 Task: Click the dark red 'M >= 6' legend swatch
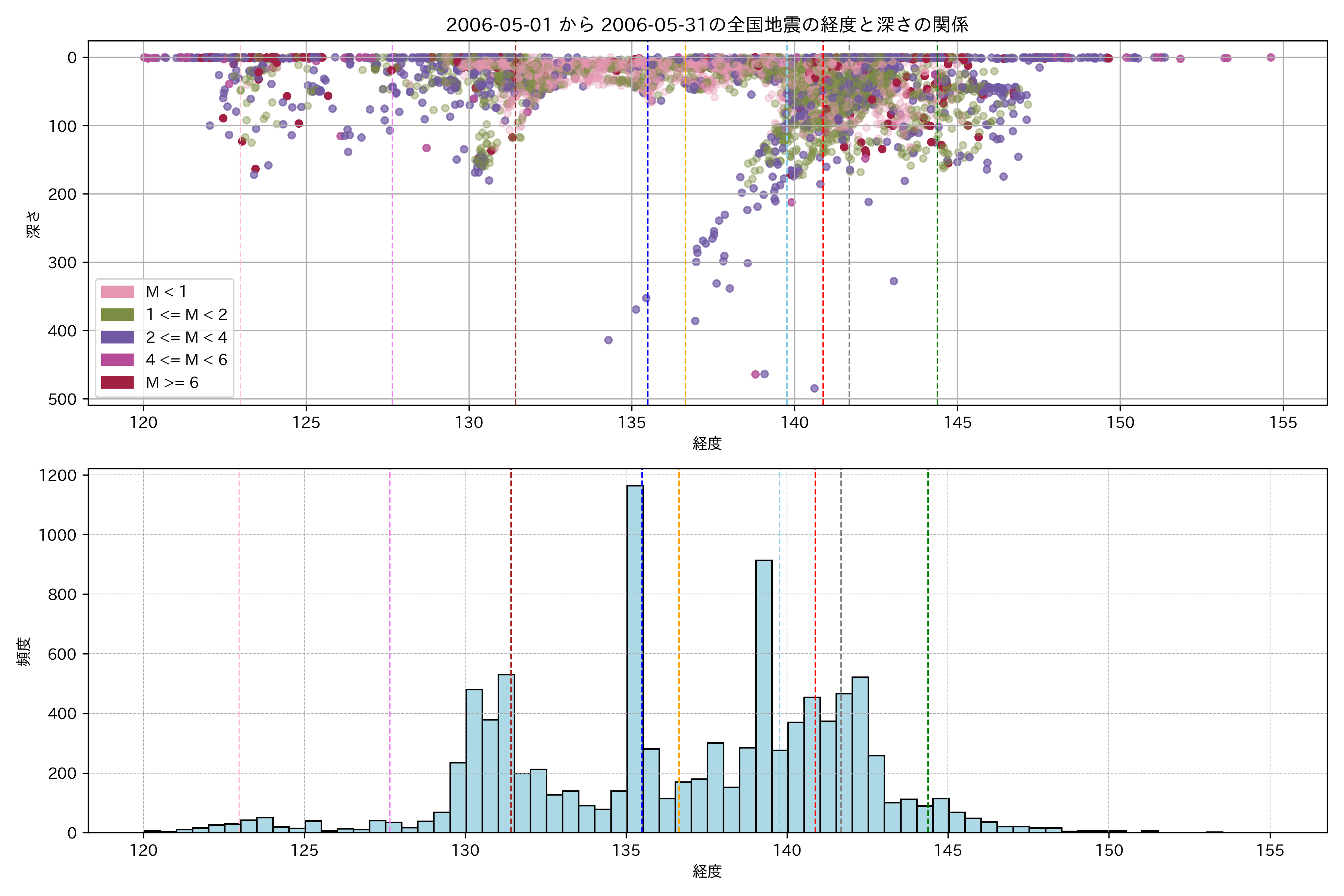pos(117,383)
